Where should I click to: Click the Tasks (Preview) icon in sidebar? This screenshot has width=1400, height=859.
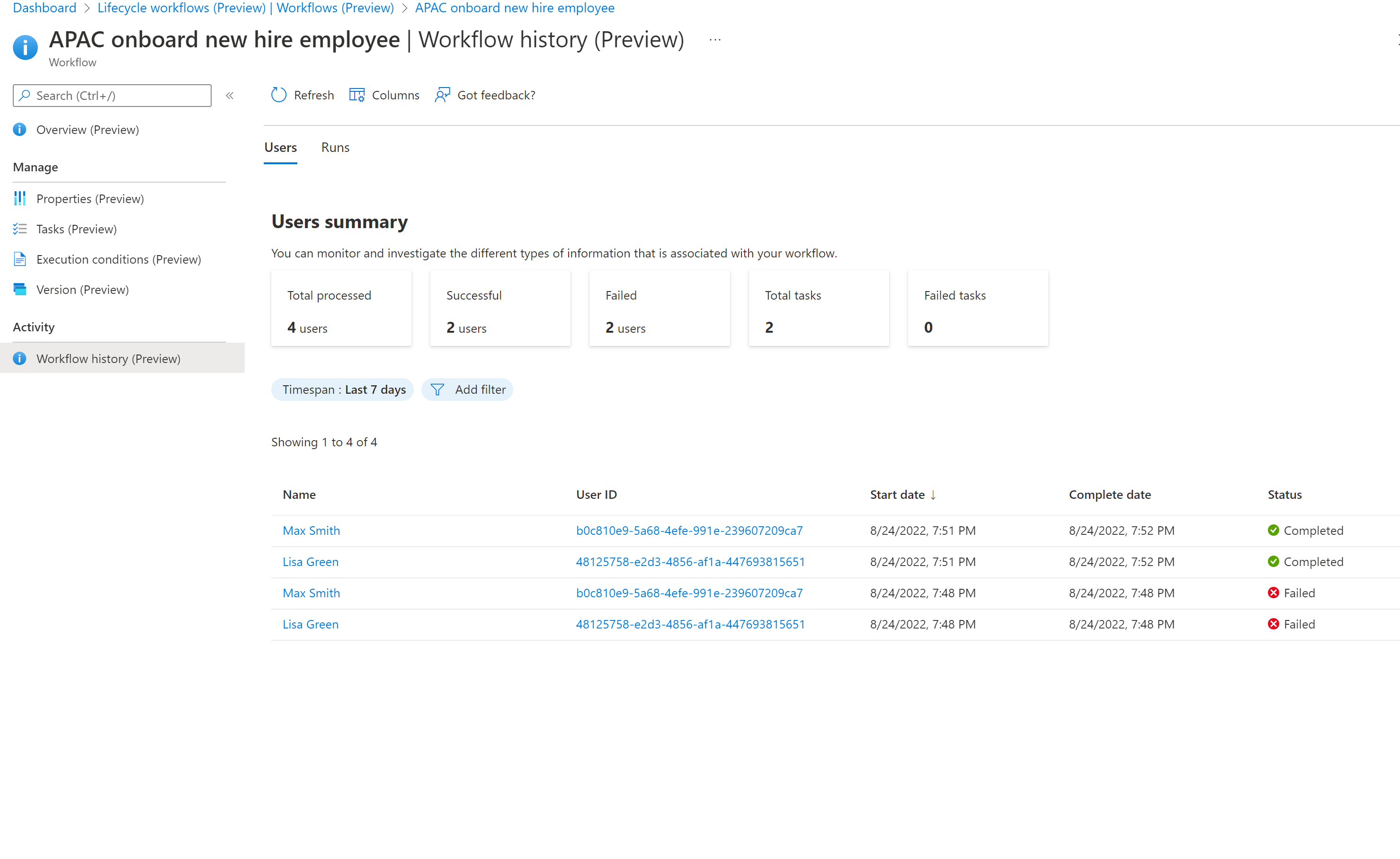[x=20, y=228]
